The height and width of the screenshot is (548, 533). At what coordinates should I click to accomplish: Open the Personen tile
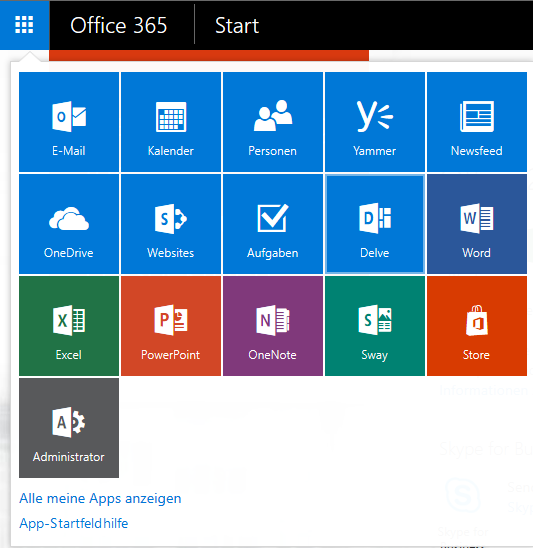273,122
